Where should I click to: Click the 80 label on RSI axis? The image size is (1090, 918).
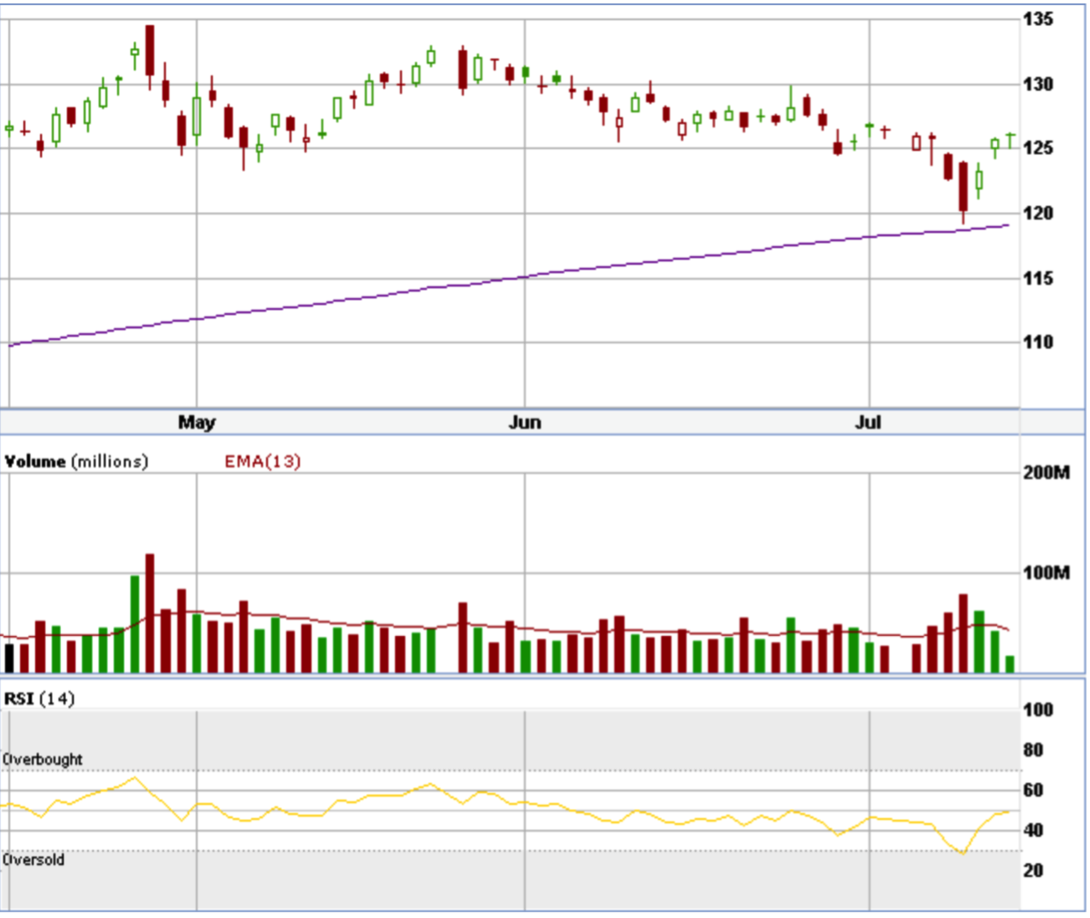pyautogui.click(x=1033, y=750)
